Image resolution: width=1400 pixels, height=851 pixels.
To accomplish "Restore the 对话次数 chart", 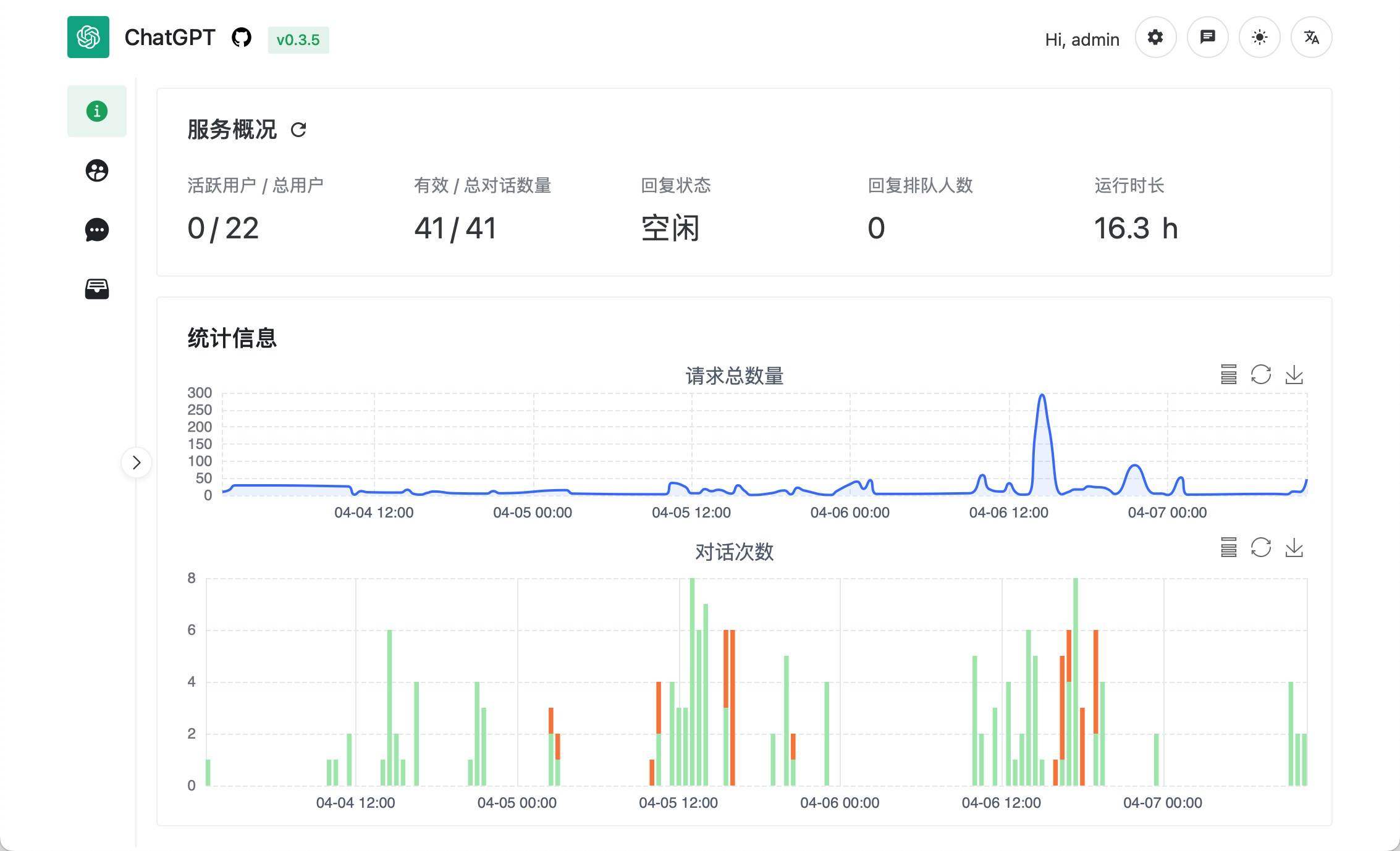I will pyautogui.click(x=1261, y=548).
